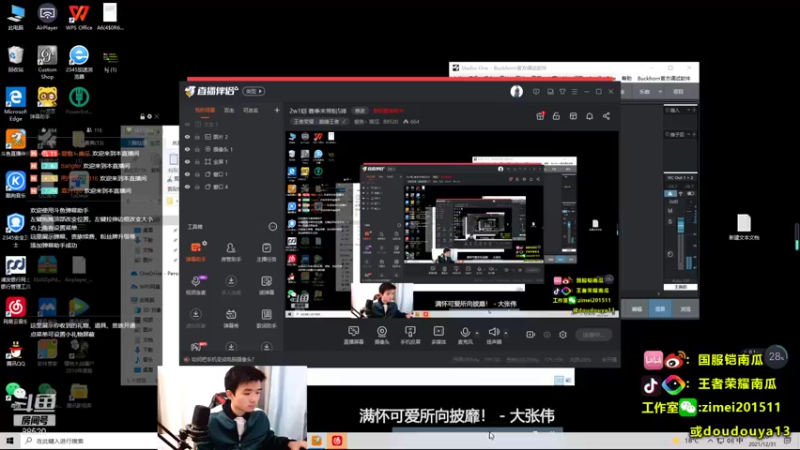Click the Windows Start button

[10, 440]
